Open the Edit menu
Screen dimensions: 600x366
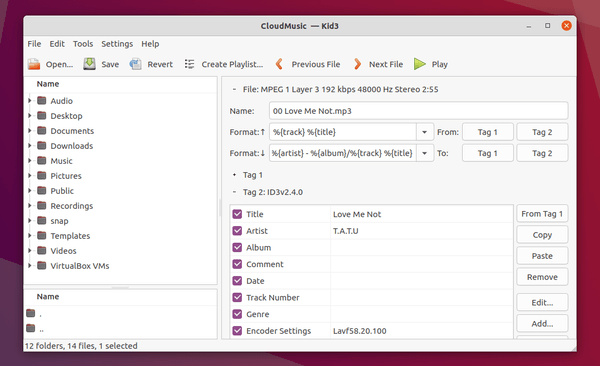coord(57,44)
